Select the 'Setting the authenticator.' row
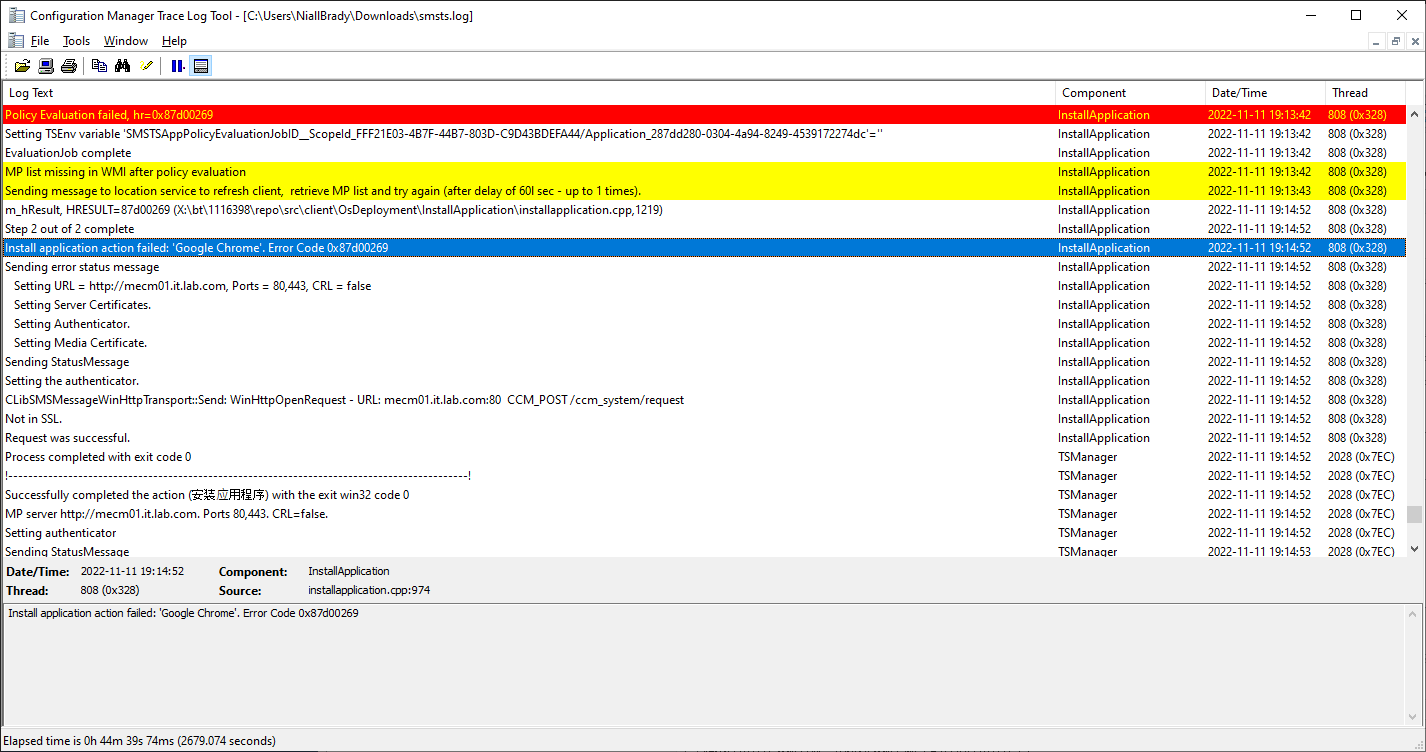 pyautogui.click(x=704, y=381)
